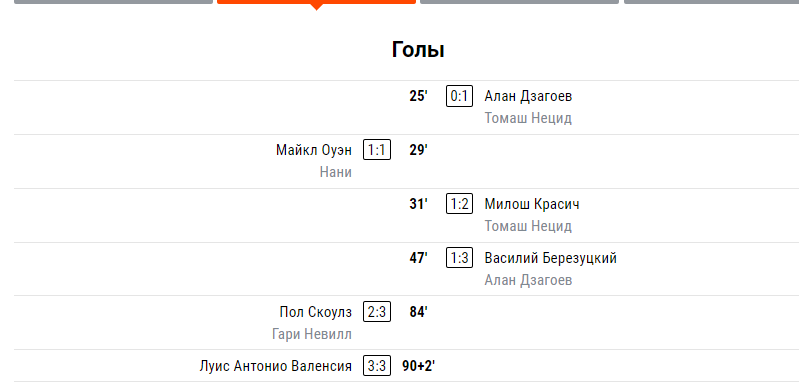The height and width of the screenshot is (388, 799).
Task: Click the 90+2' minute label
Action: [418, 366]
